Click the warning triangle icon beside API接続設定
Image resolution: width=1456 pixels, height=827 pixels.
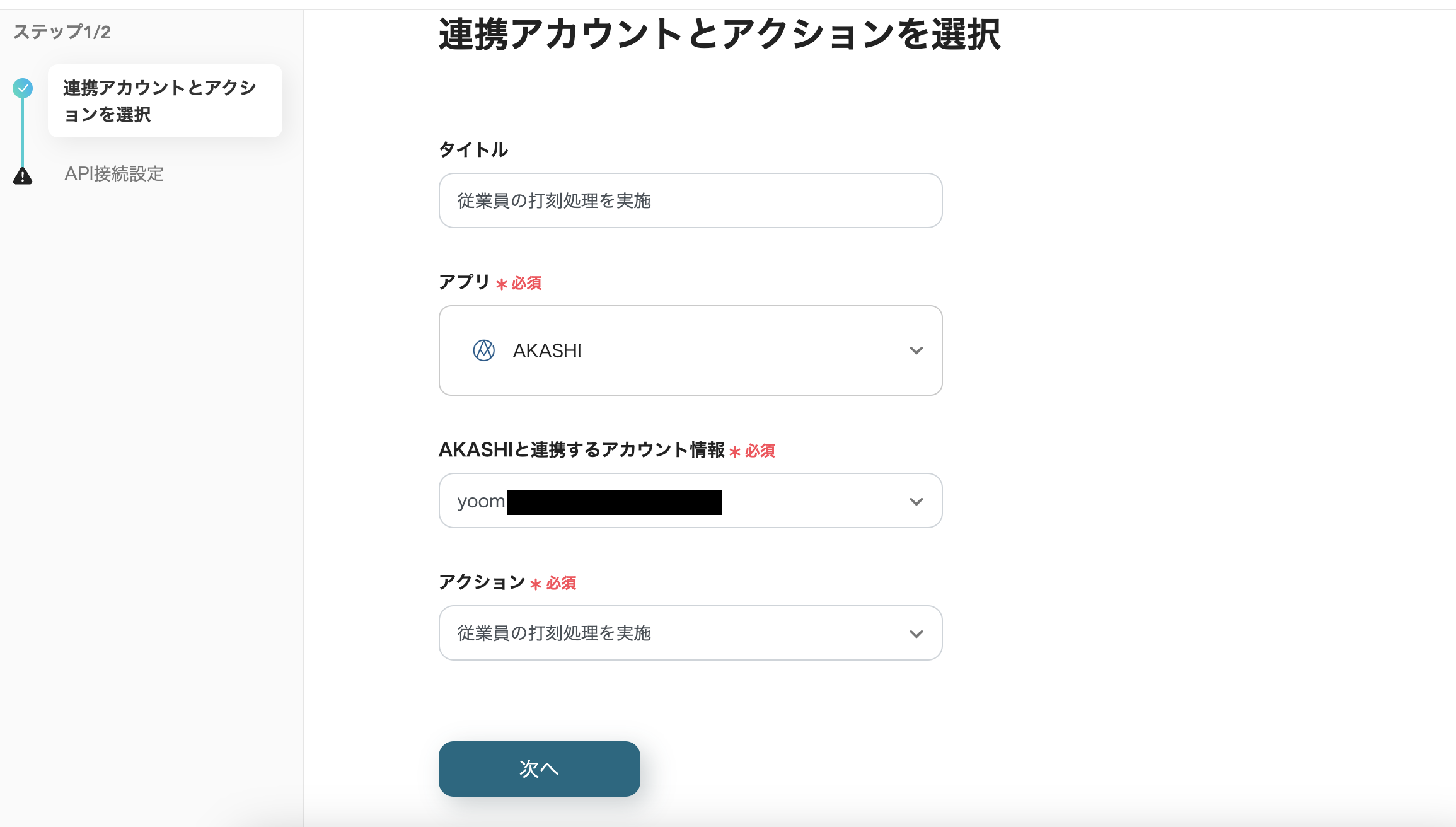(23, 175)
